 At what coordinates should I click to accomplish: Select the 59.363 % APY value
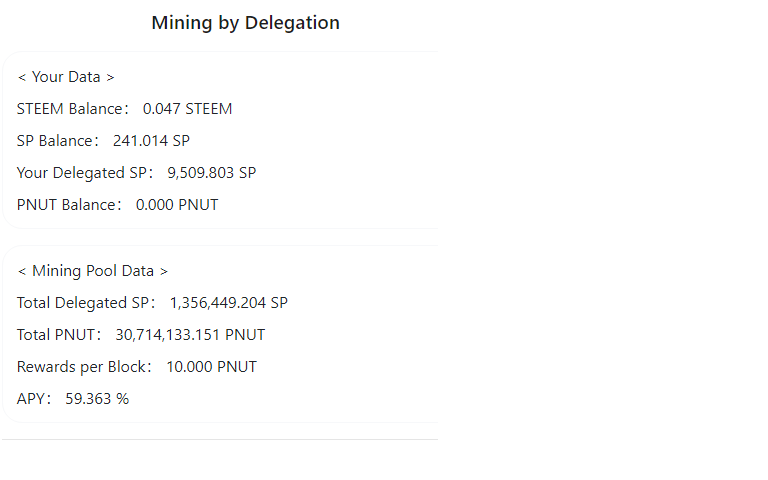97,399
